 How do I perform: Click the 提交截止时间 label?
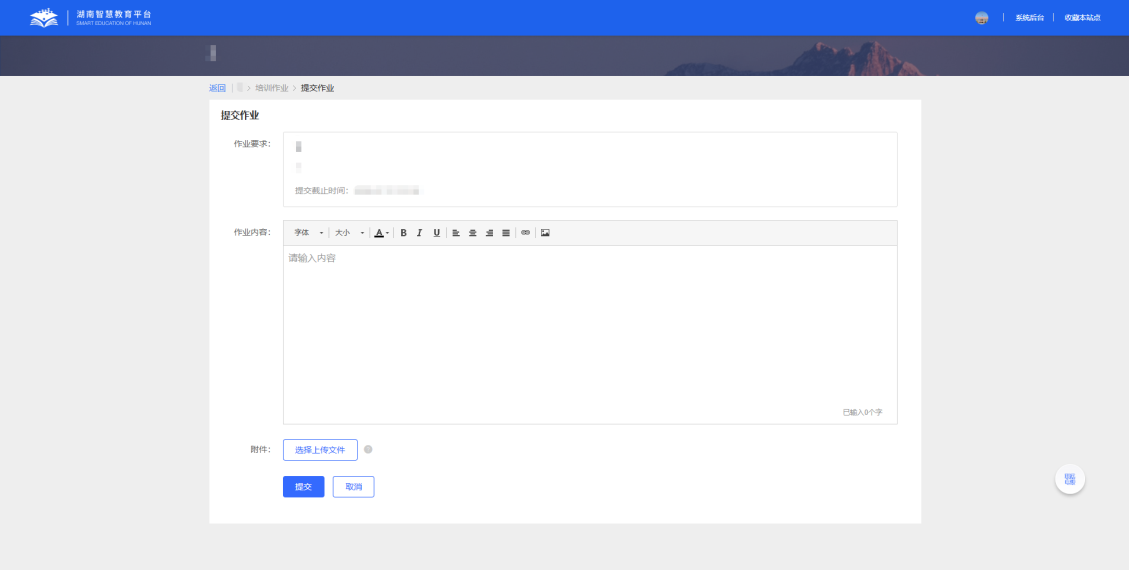[x=322, y=191]
